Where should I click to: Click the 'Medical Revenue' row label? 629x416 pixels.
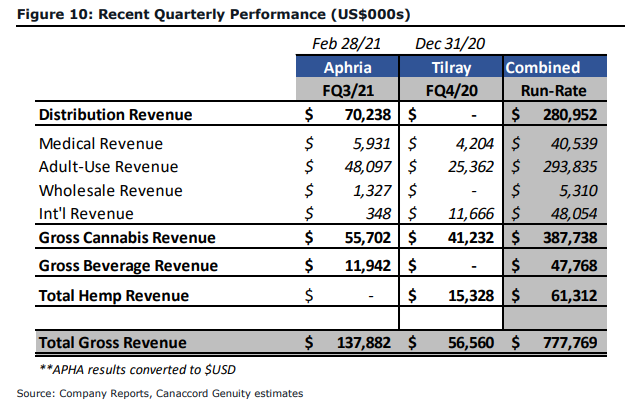click(101, 144)
